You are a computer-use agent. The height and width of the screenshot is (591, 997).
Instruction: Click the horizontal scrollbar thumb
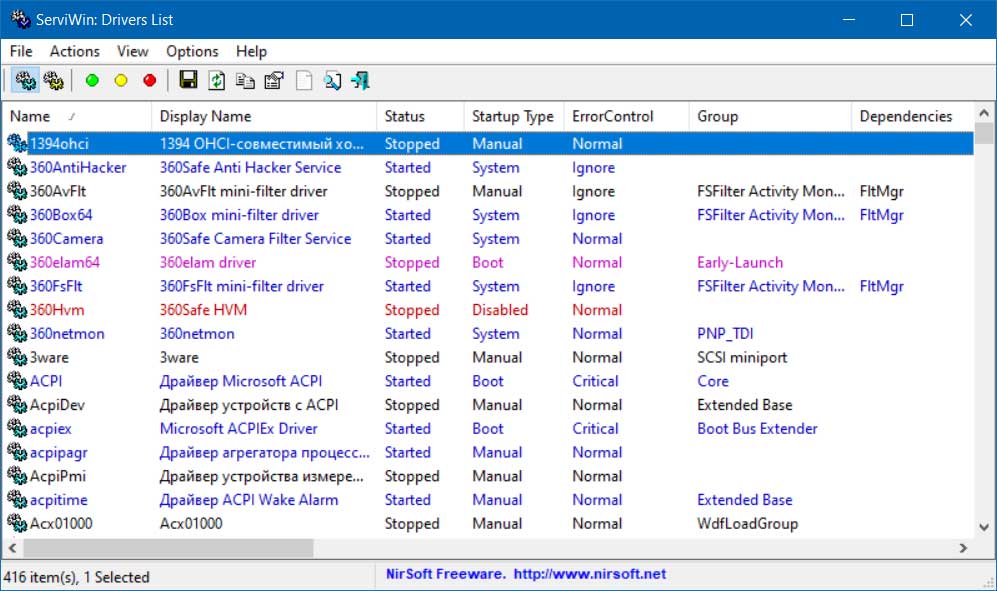168,548
